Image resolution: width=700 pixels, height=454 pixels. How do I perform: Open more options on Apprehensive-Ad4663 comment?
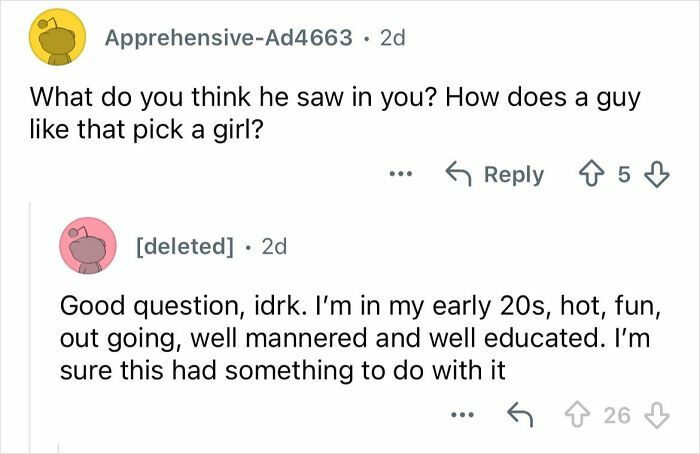click(x=401, y=175)
